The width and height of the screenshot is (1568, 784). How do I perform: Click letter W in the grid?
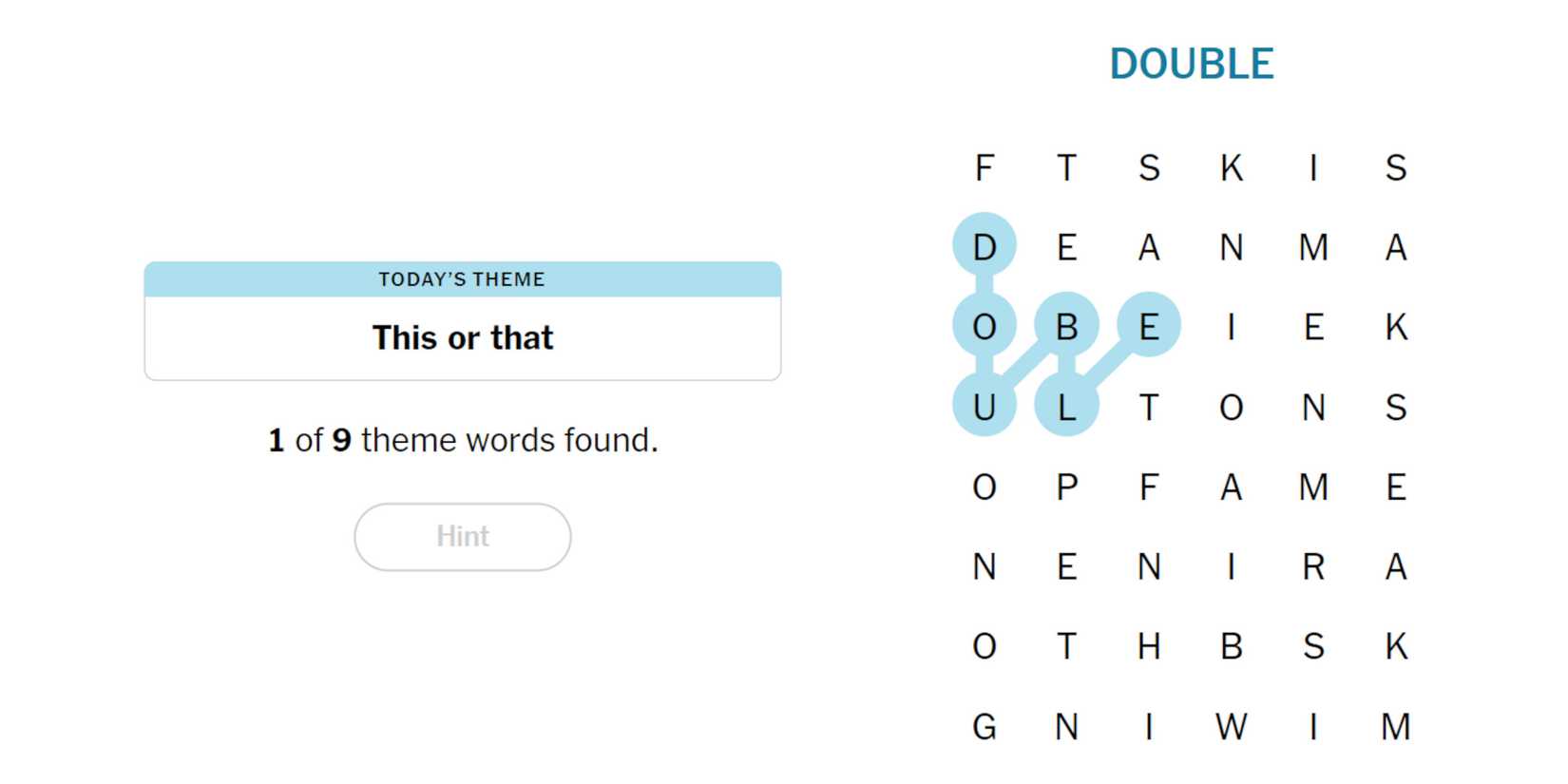click(x=1231, y=727)
